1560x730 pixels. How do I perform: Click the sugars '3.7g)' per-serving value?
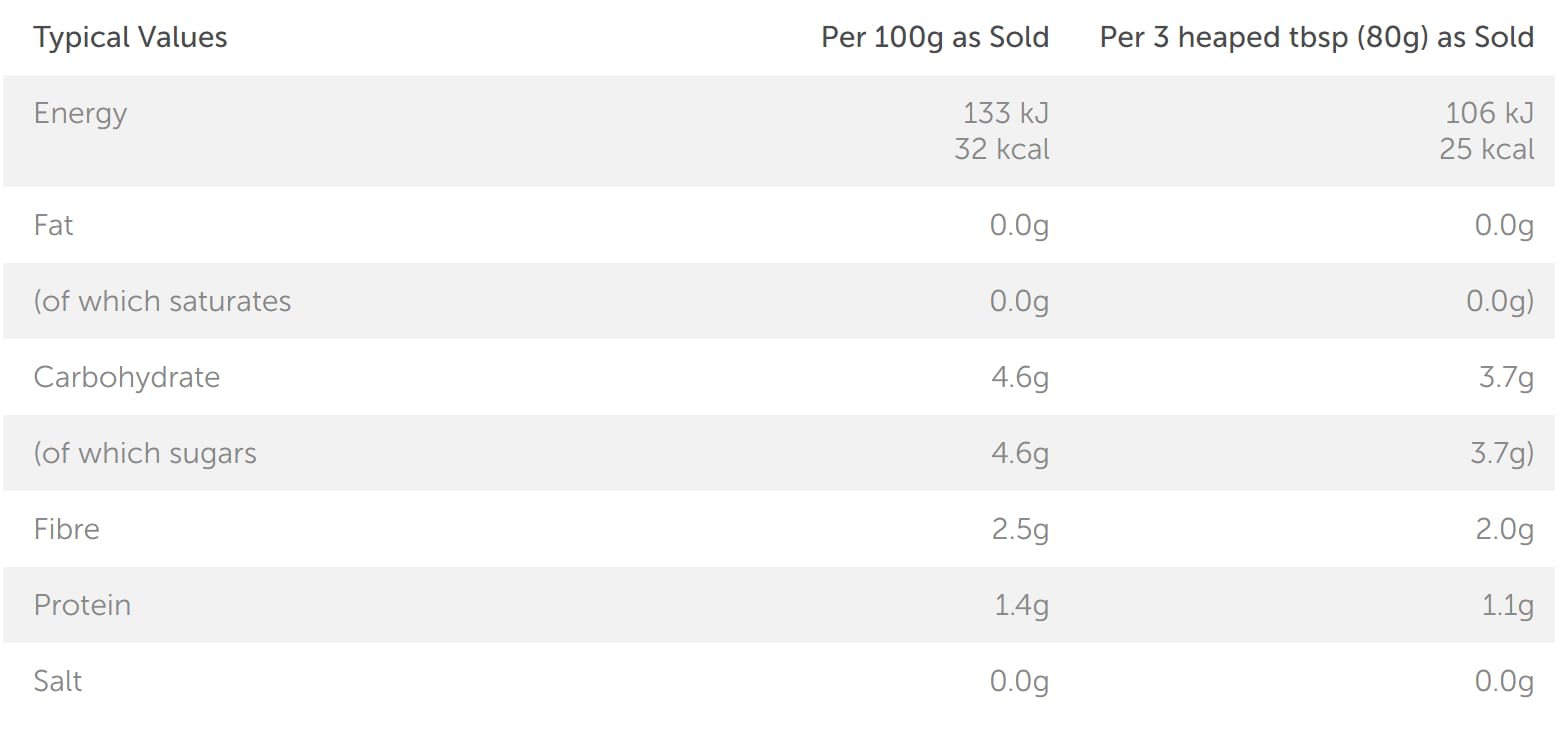1501,453
